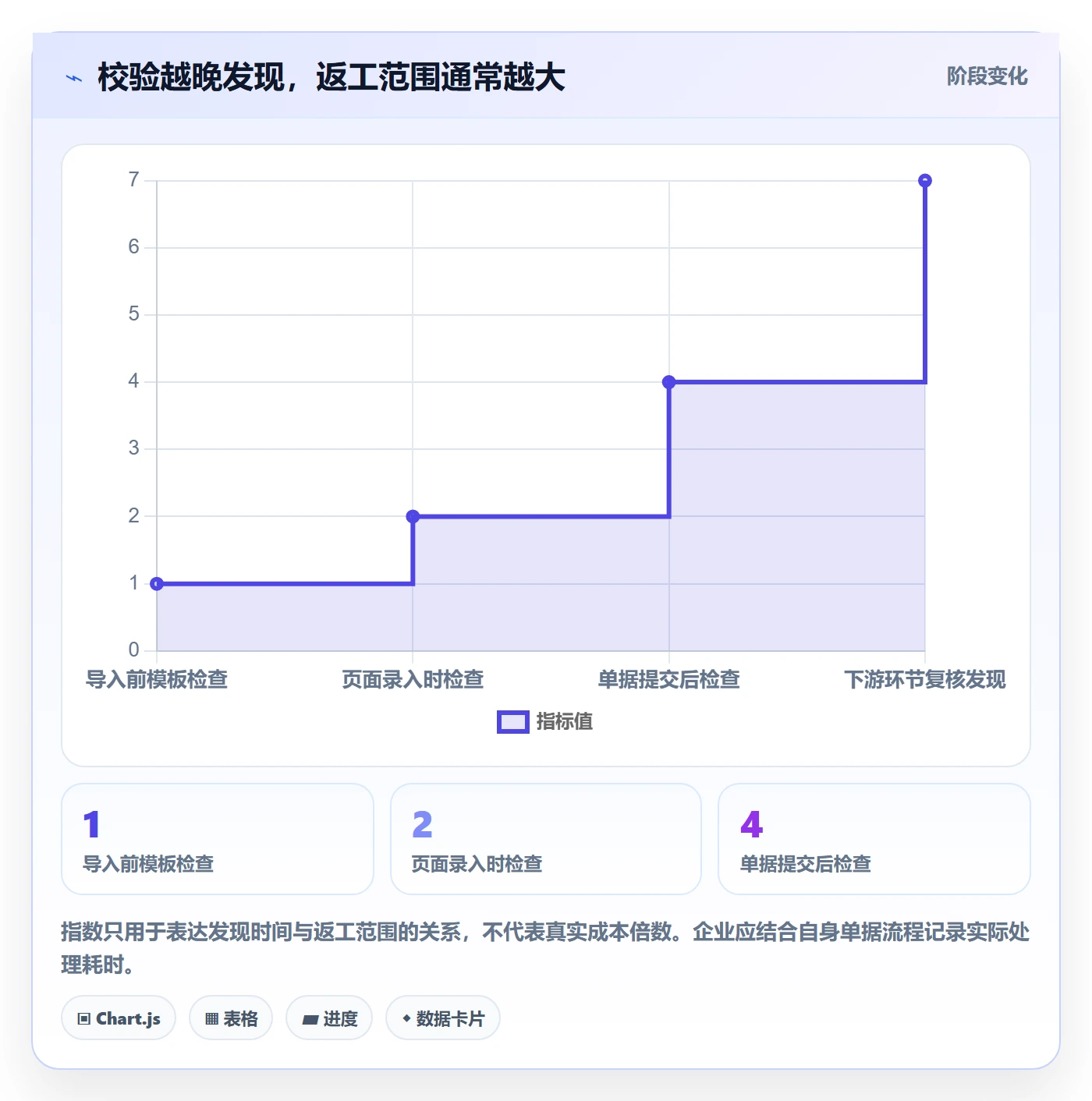This screenshot has height=1101, width=1092.
Task: Click x-axis label 页面录入时检查
Action: pos(413,679)
